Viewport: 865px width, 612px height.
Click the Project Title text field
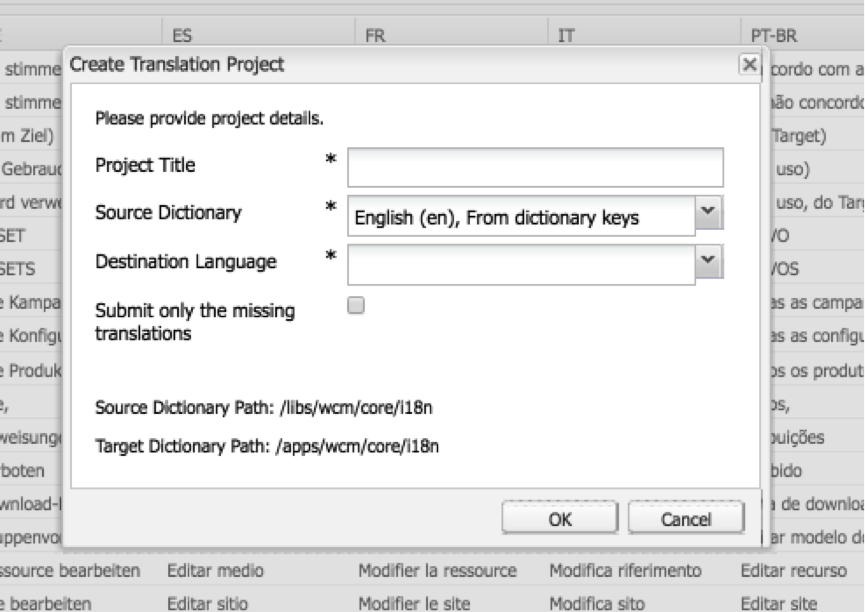(x=534, y=167)
